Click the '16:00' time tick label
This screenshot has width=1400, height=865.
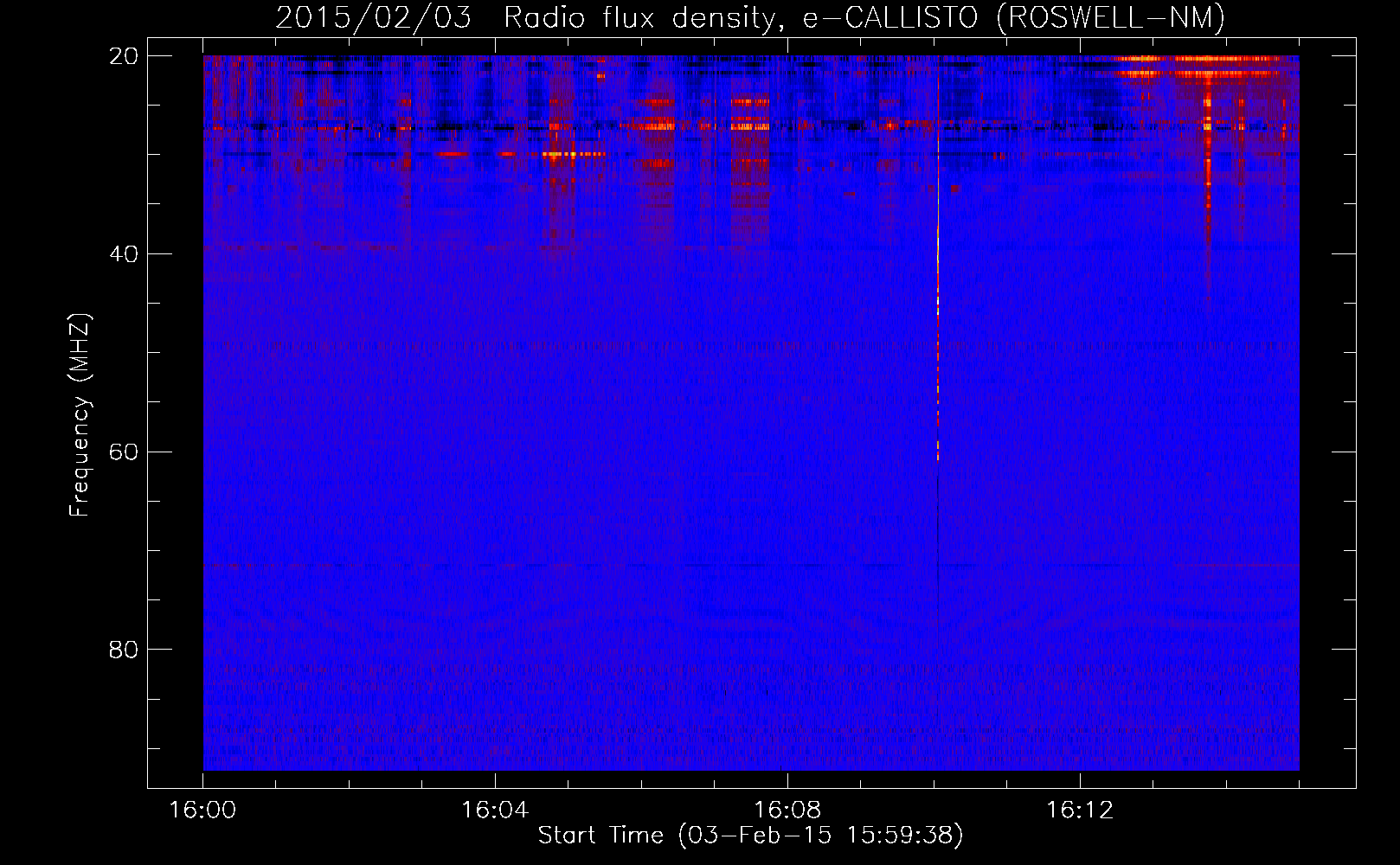[202, 811]
